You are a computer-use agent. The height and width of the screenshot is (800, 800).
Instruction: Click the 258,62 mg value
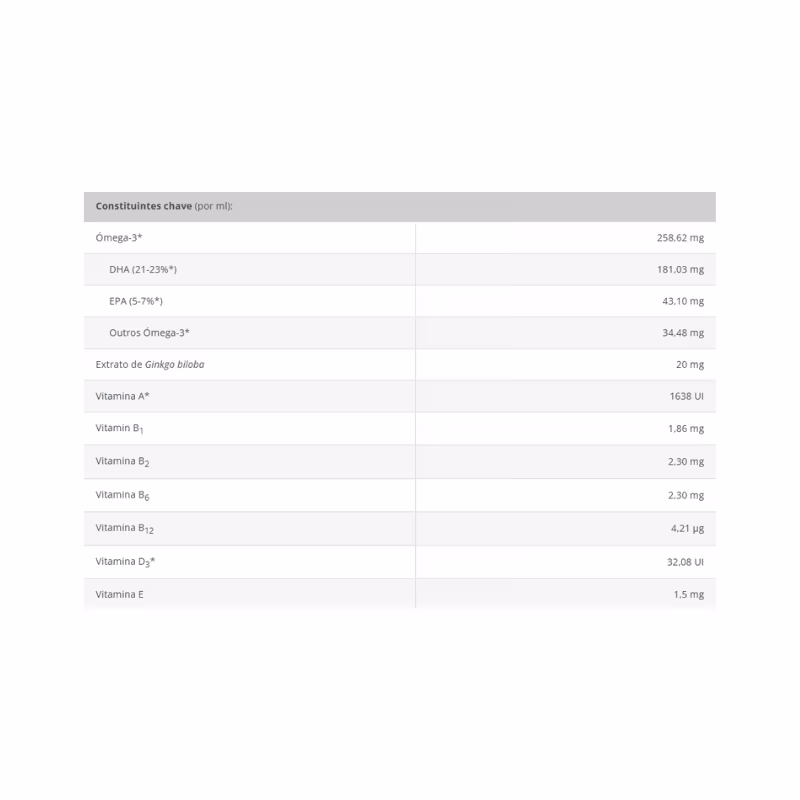(680, 238)
